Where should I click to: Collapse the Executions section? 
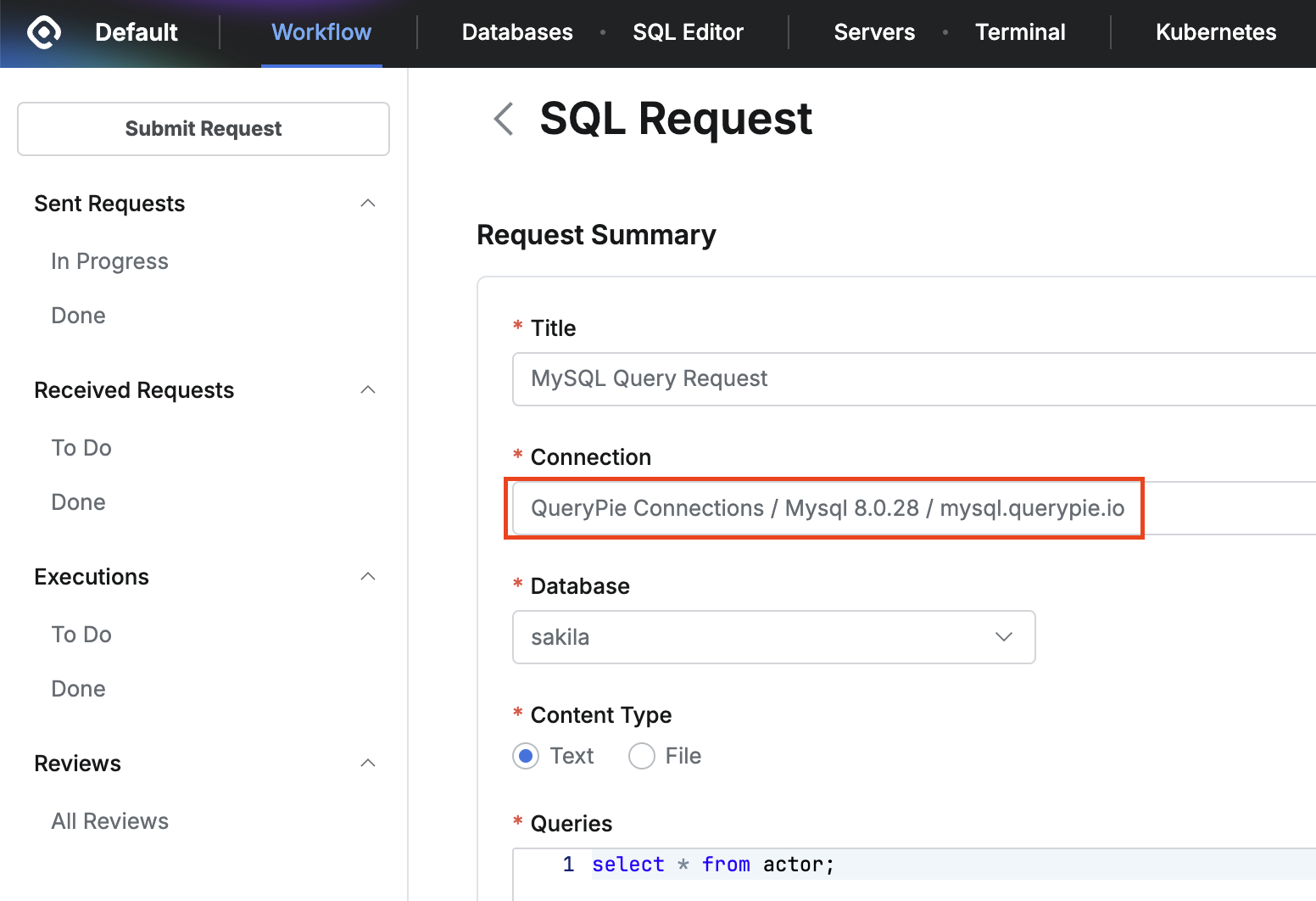coord(368,577)
